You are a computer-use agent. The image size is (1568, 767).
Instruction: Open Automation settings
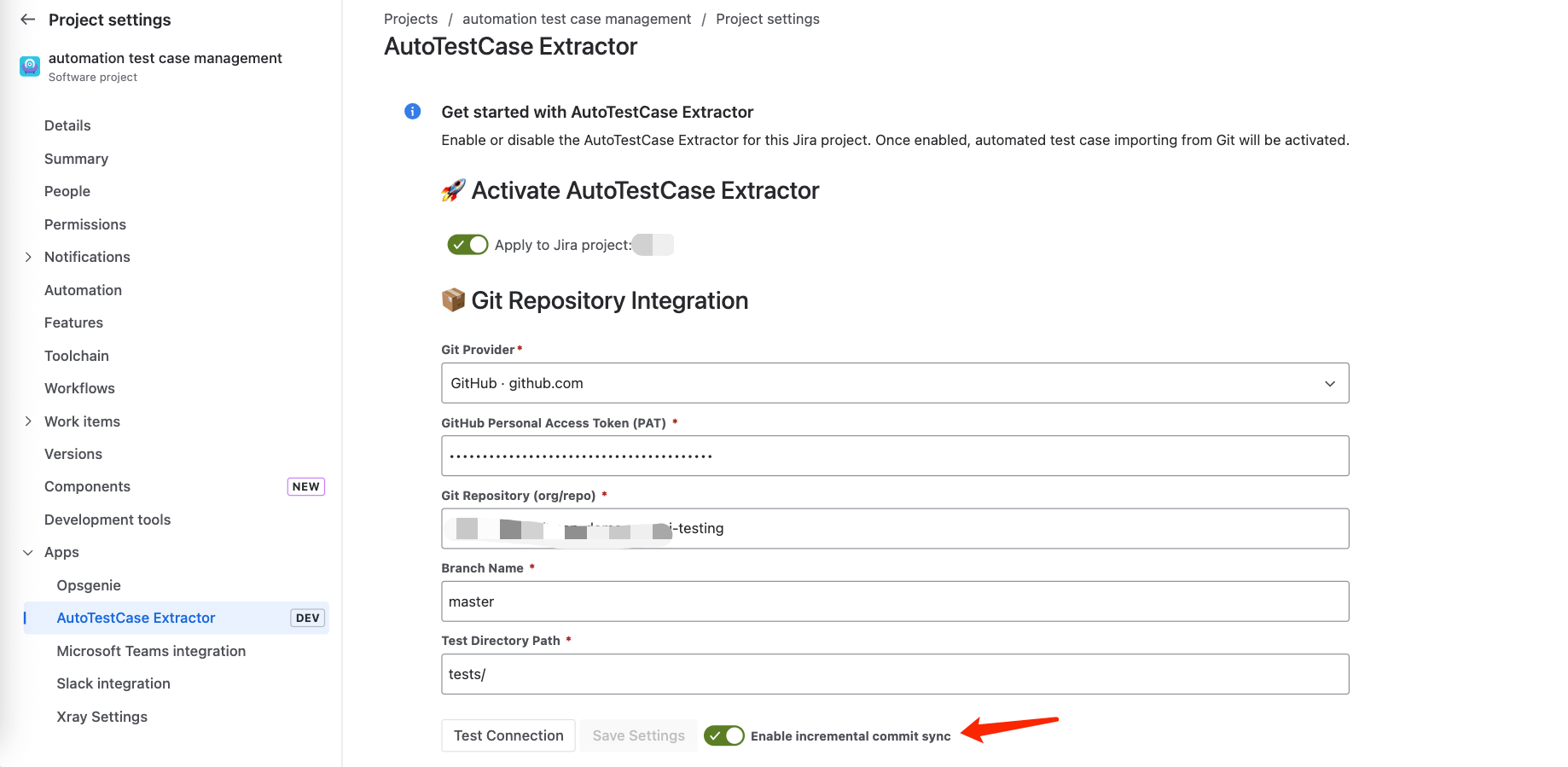tap(83, 290)
